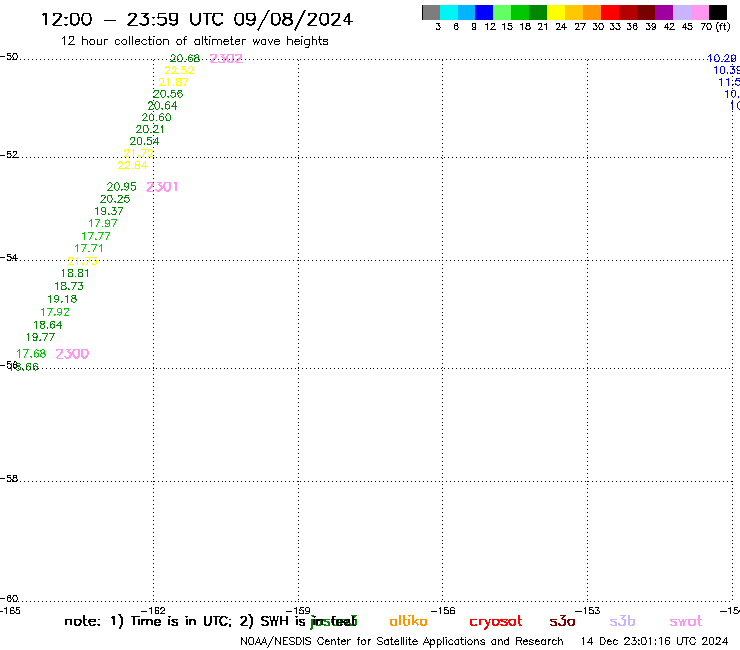The height and width of the screenshot is (650, 740).
Task: Click the pink 'swot' legend label
Action: point(686,622)
